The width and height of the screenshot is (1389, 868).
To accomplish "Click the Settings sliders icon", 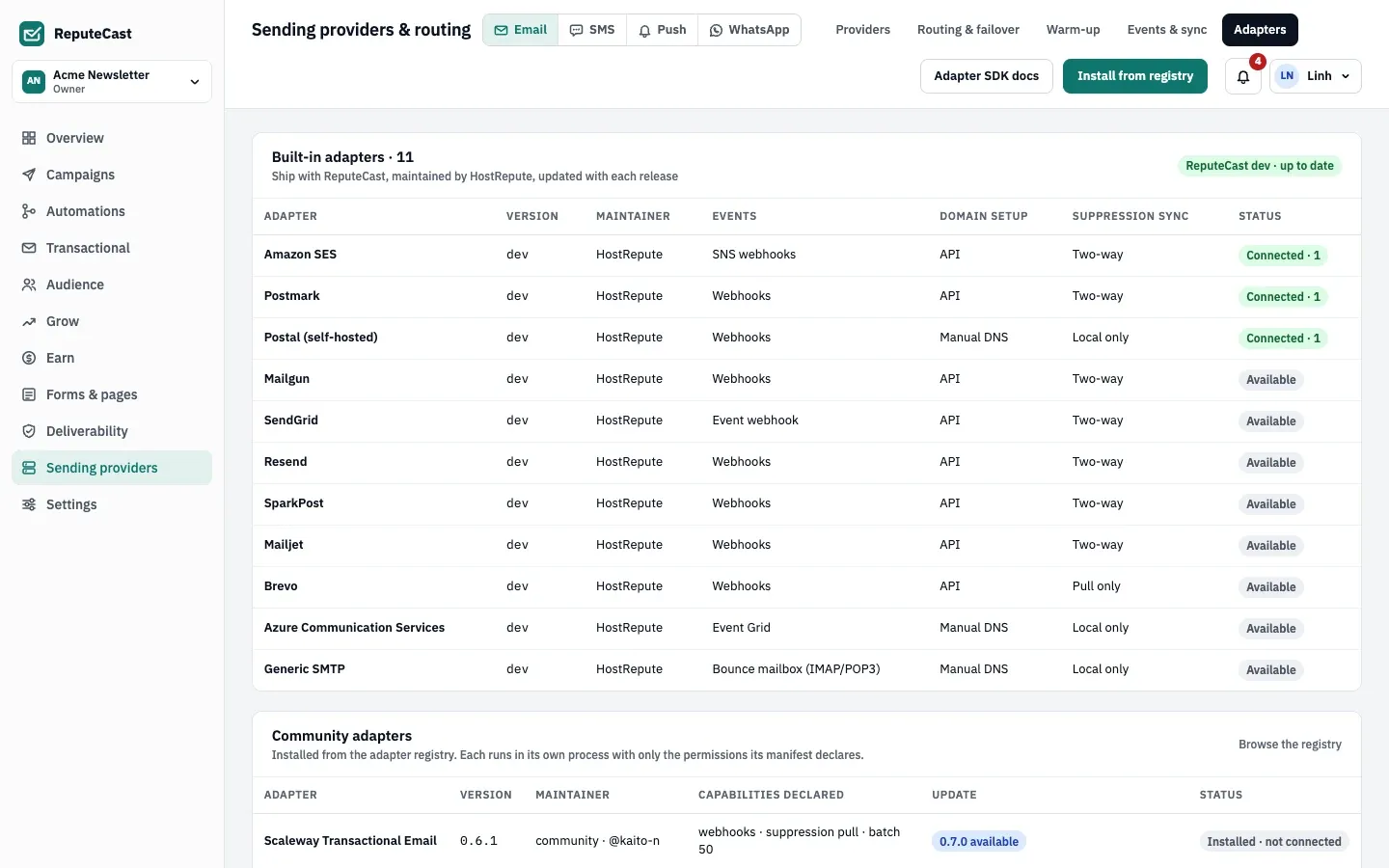I will click(29, 504).
